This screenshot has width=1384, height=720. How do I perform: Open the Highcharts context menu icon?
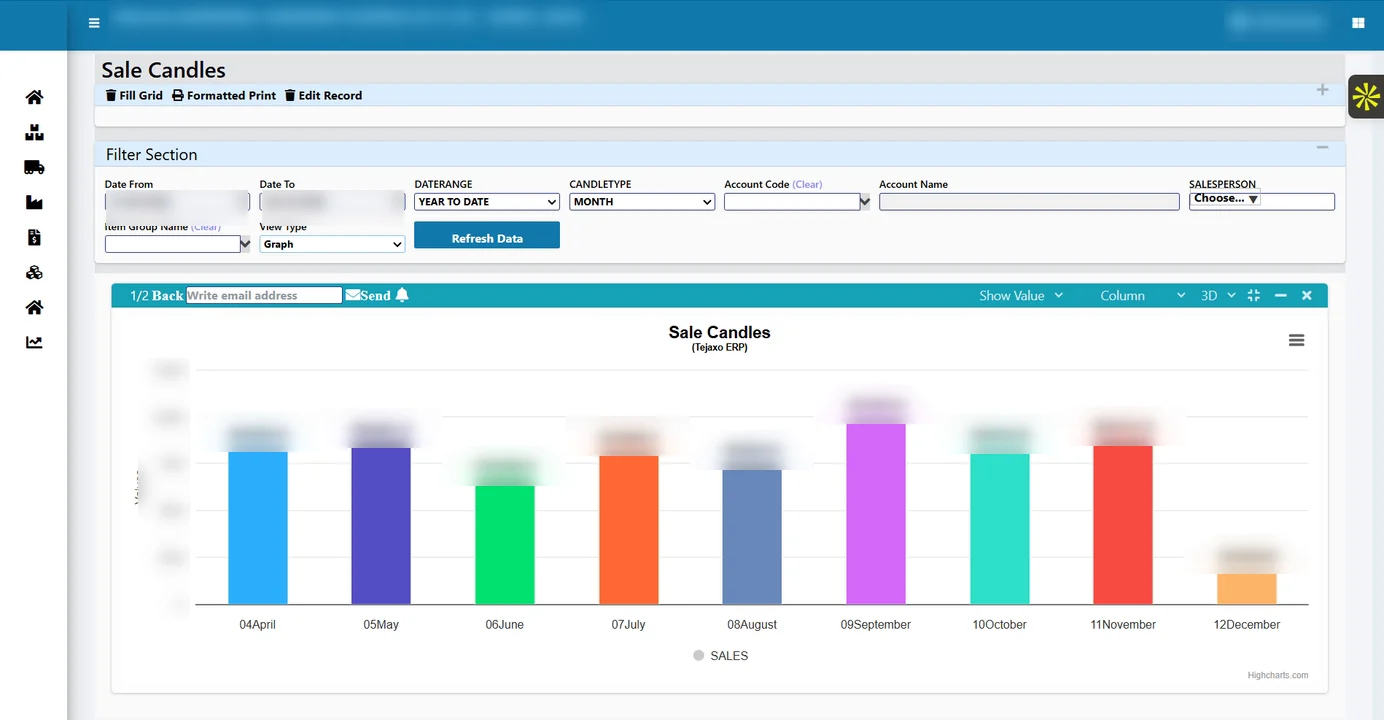[x=1297, y=340]
